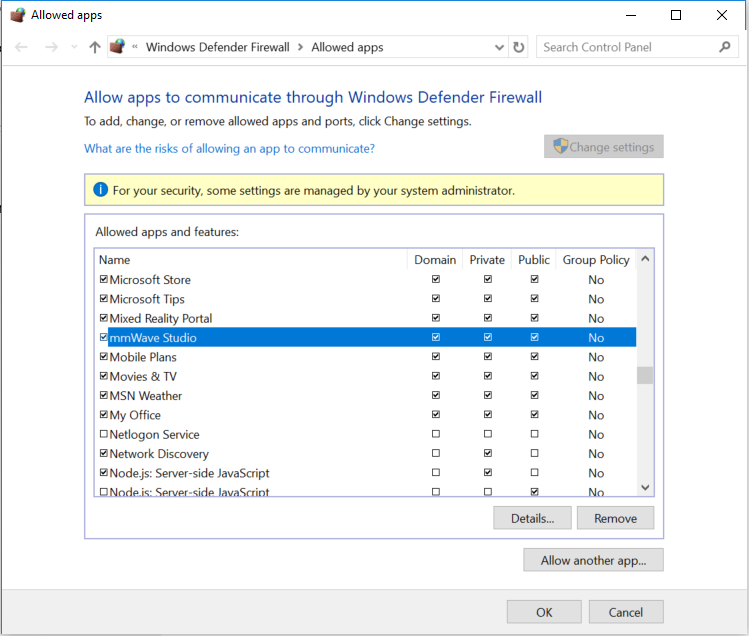This screenshot has width=749, height=636.
Task: Click the info icon in yellow banner
Action: coord(100,190)
